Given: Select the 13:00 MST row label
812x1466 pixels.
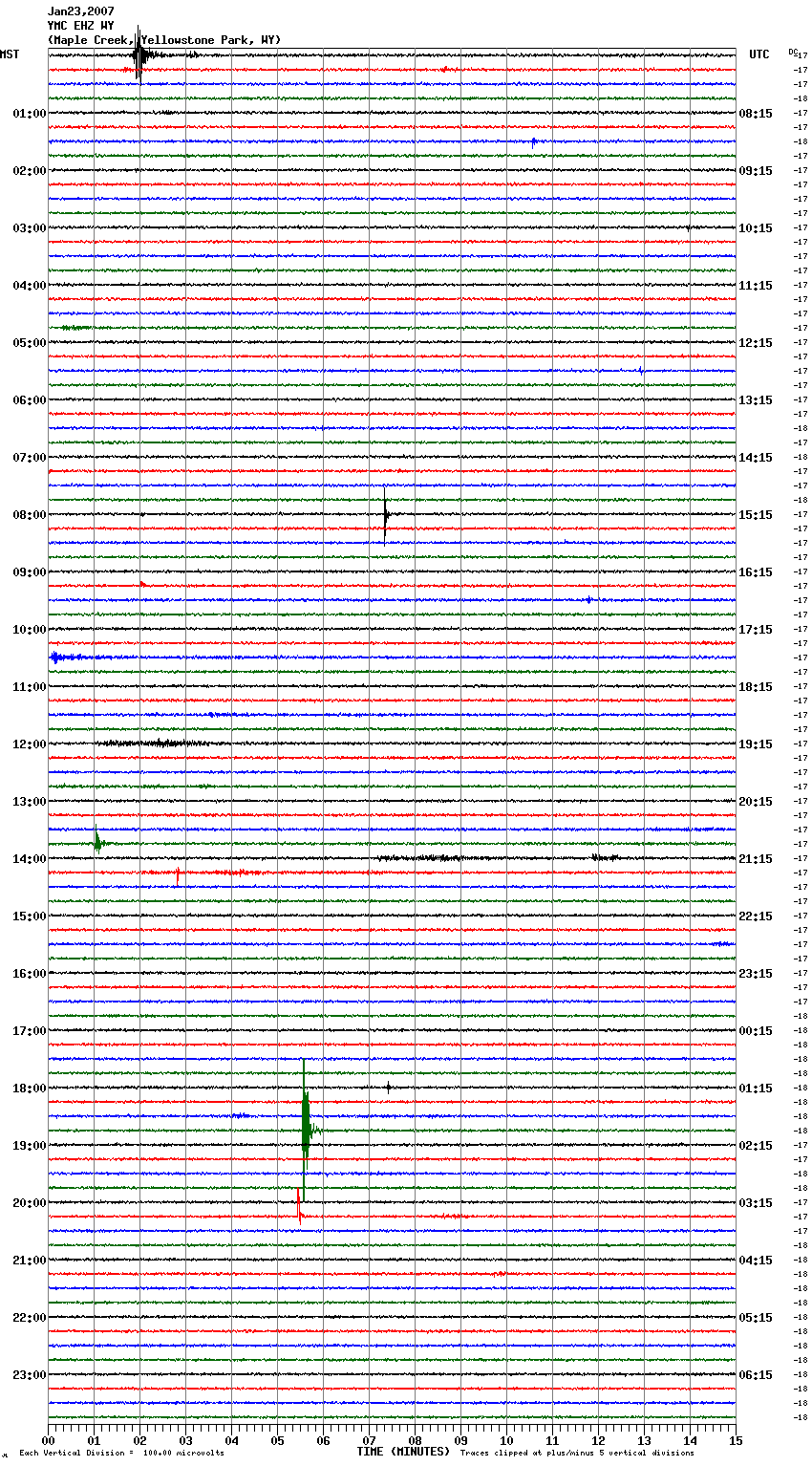Looking at the screenshot, I should 29,802.
